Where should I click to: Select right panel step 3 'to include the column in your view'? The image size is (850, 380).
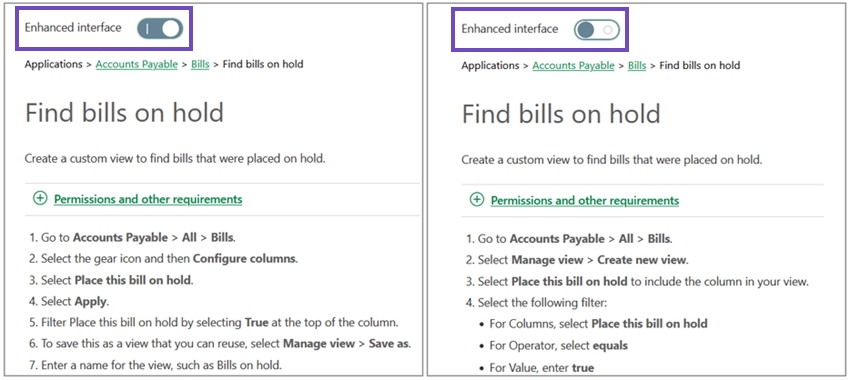(719, 282)
